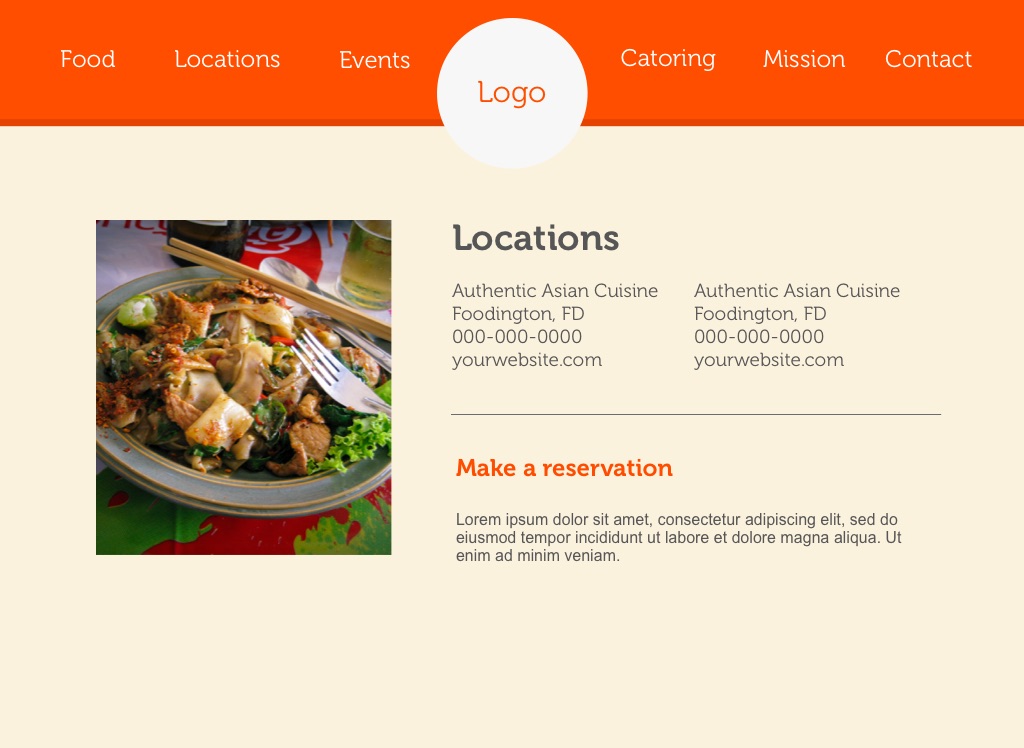Select the Events navigation link

tap(374, 59)
